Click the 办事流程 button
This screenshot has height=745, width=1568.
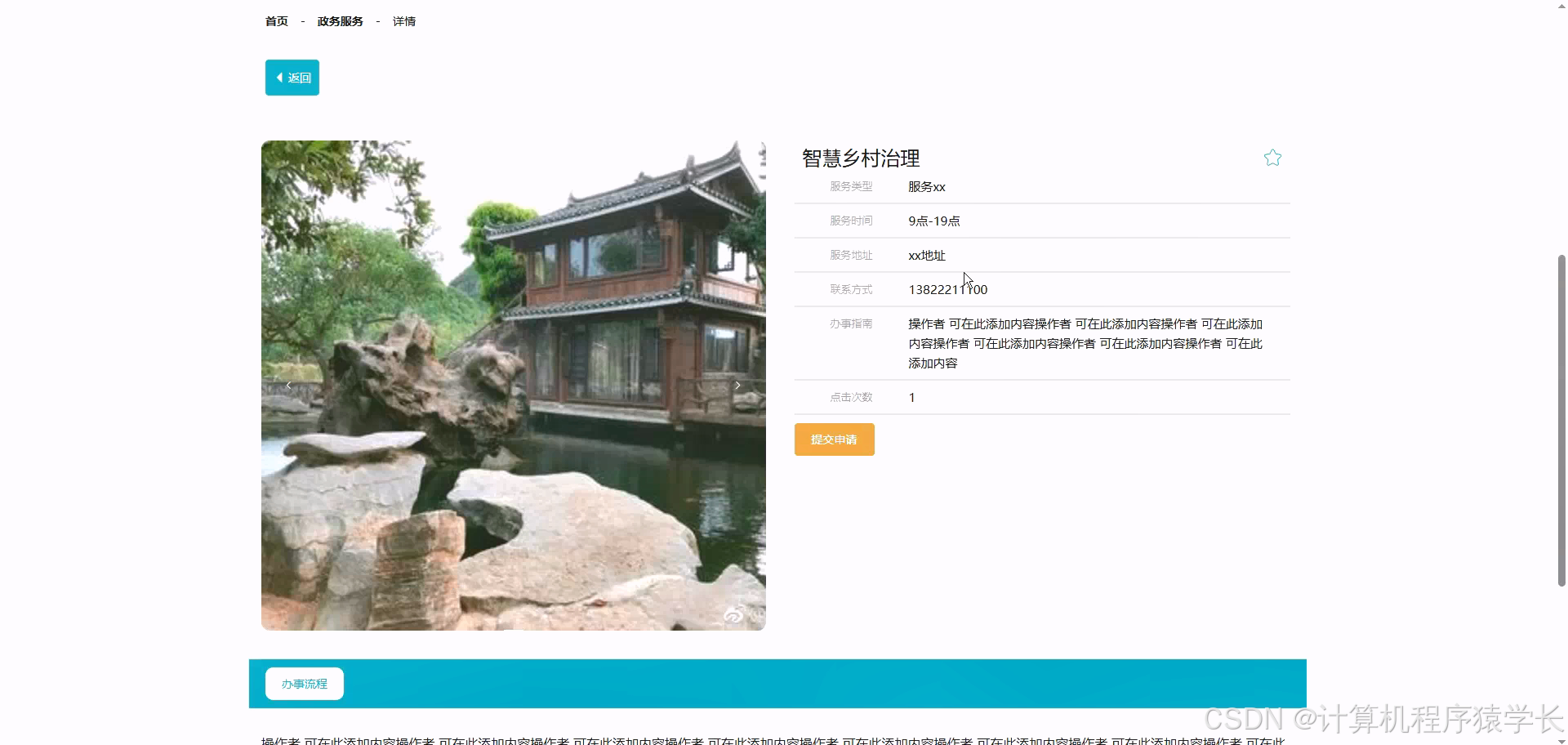pos(303,684)
